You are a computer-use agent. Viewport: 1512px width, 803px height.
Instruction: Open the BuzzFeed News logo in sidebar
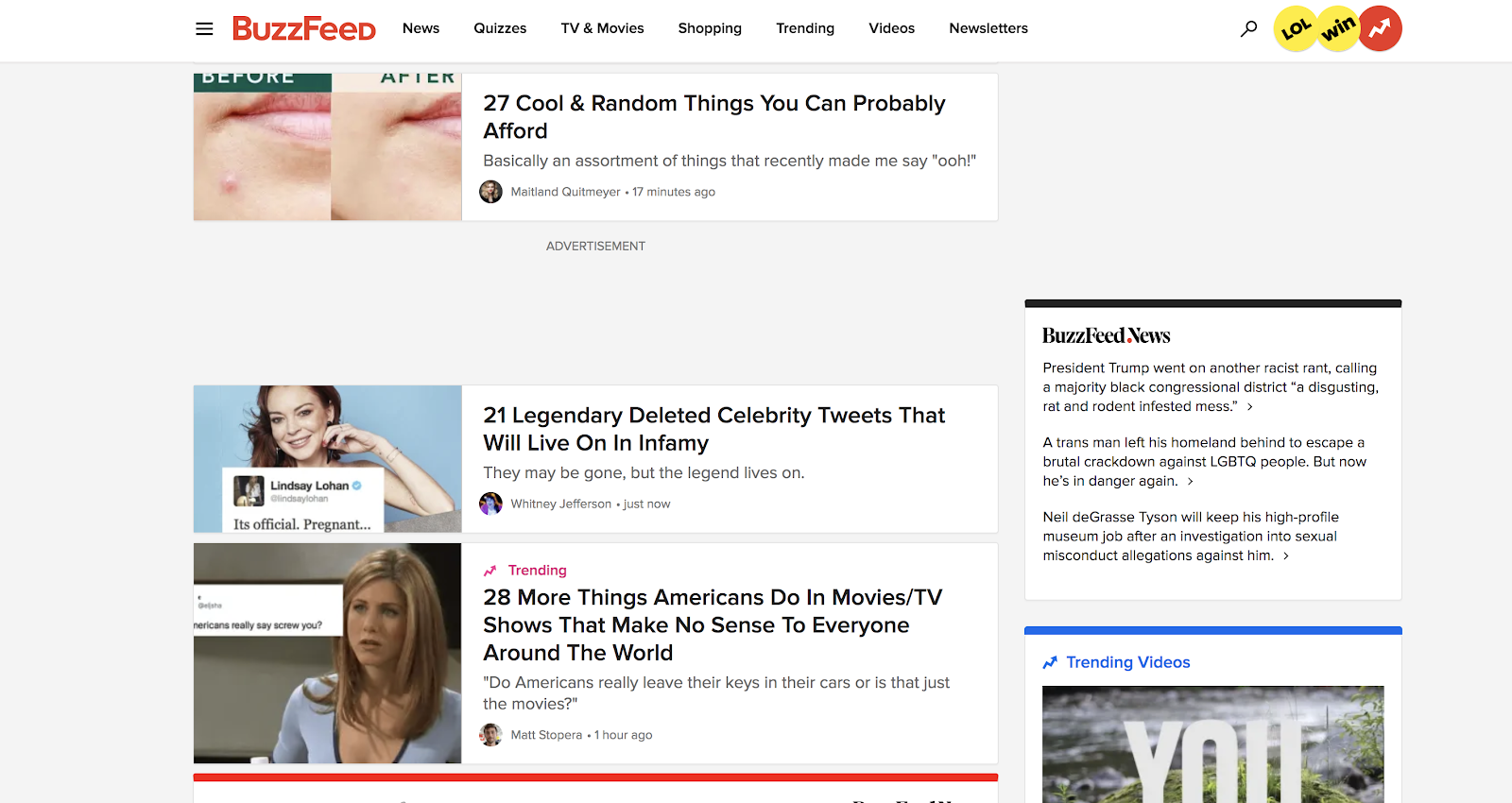point(1107,335)
